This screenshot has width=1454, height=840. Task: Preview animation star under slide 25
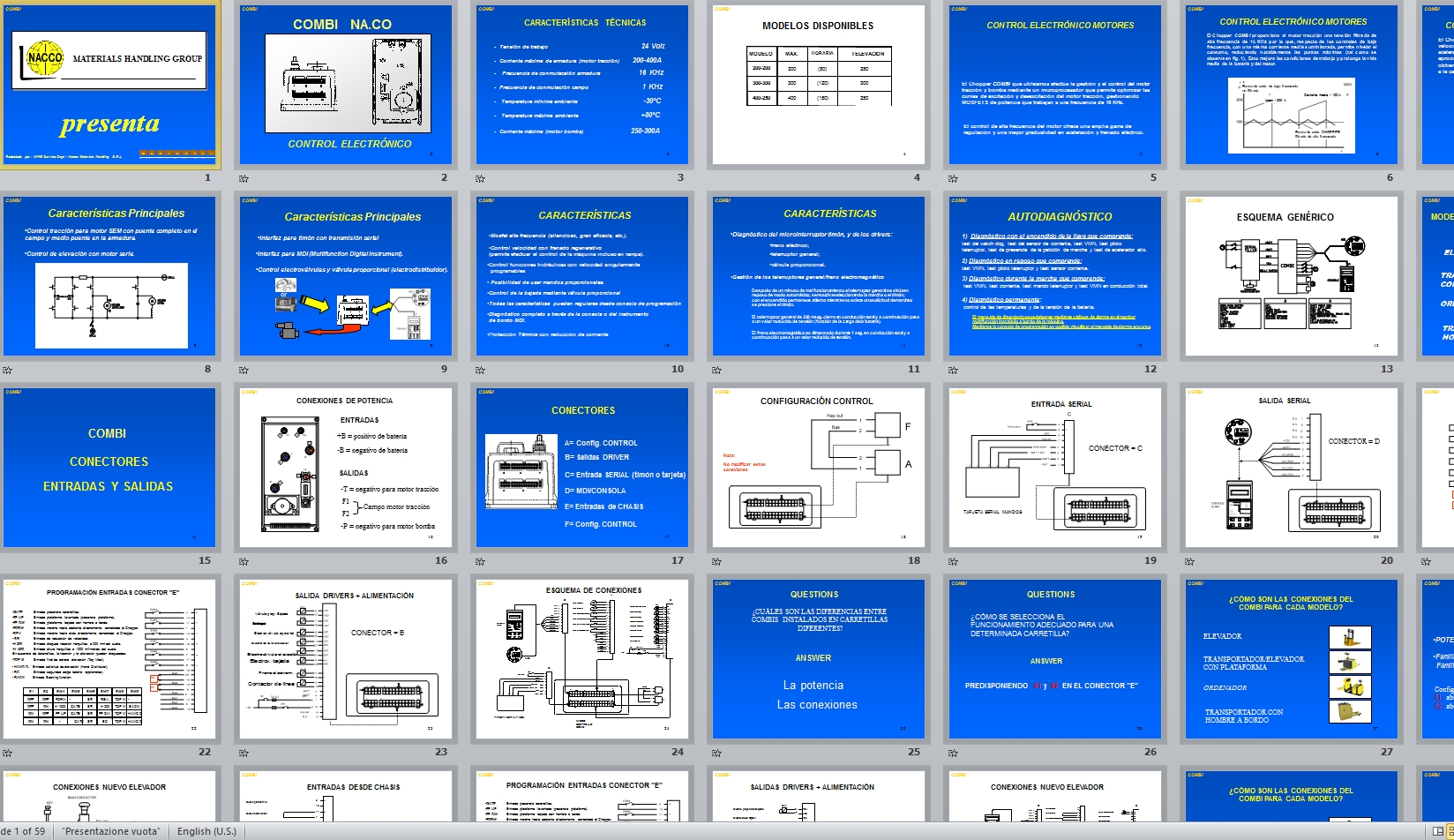pyautogui.click(x=716, y=753)
